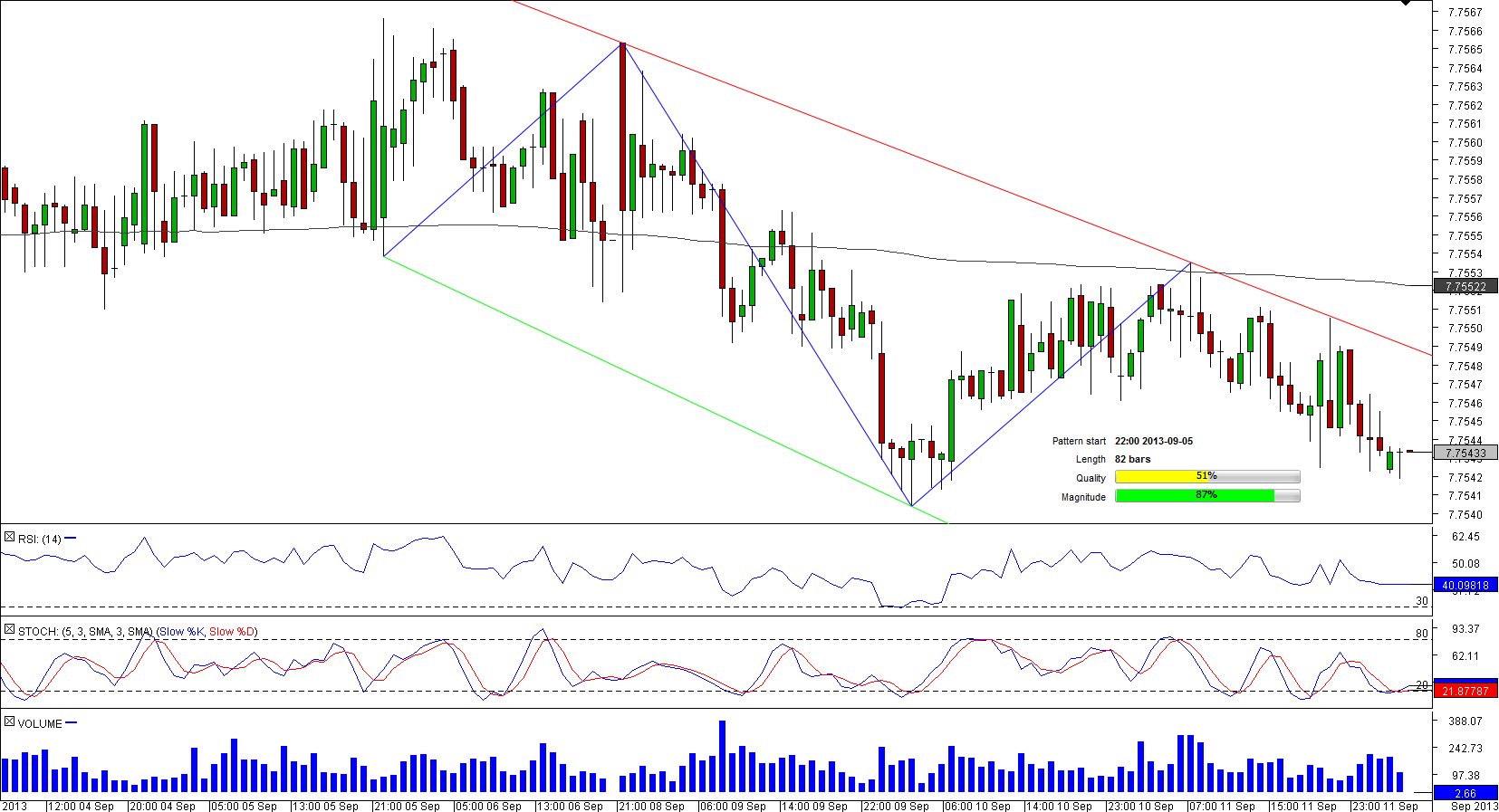
Task: Click the stochastic 93.37 scale label
Action: (1465, 629)
